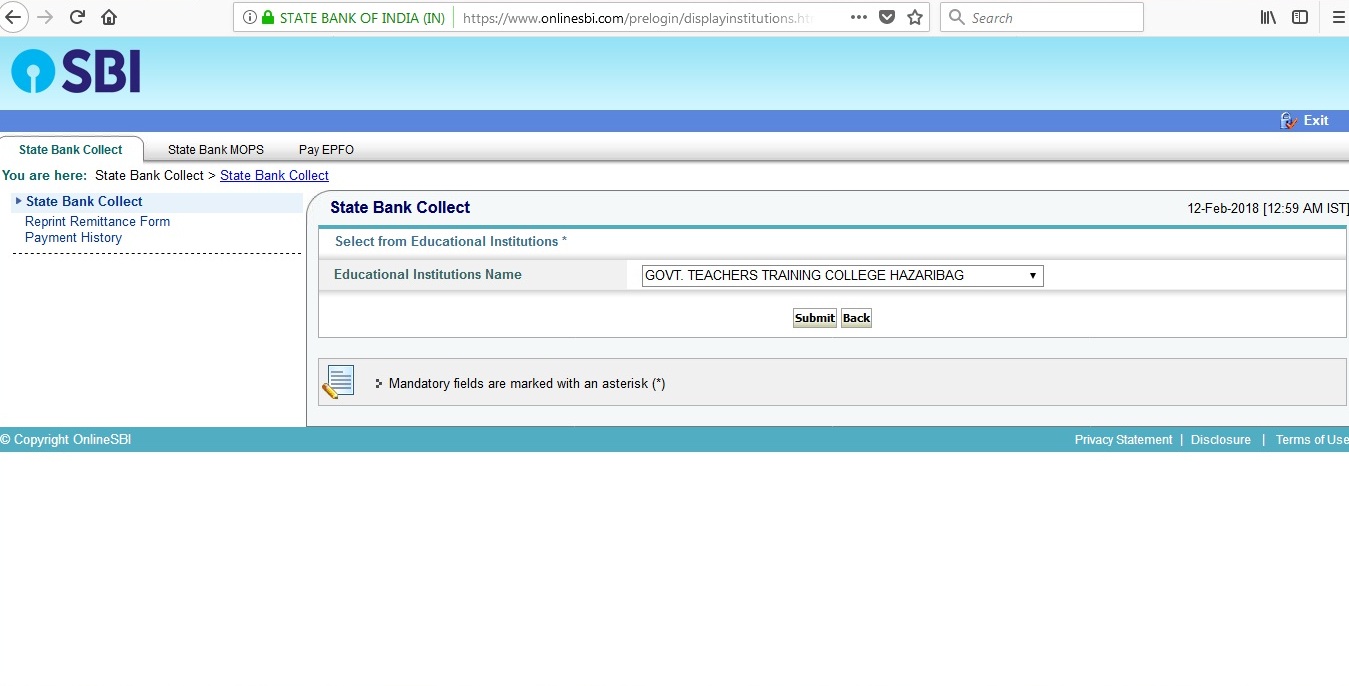Open the browser library icon
Image resolution: width=1349 pixels, height=686 pixels.
pos(1268,17)
